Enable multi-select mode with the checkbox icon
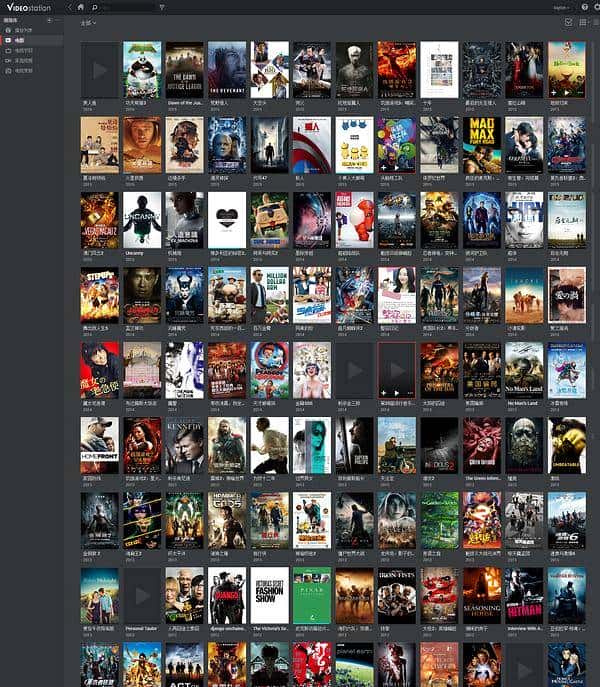The image size is (600, 687). (568, 22)
